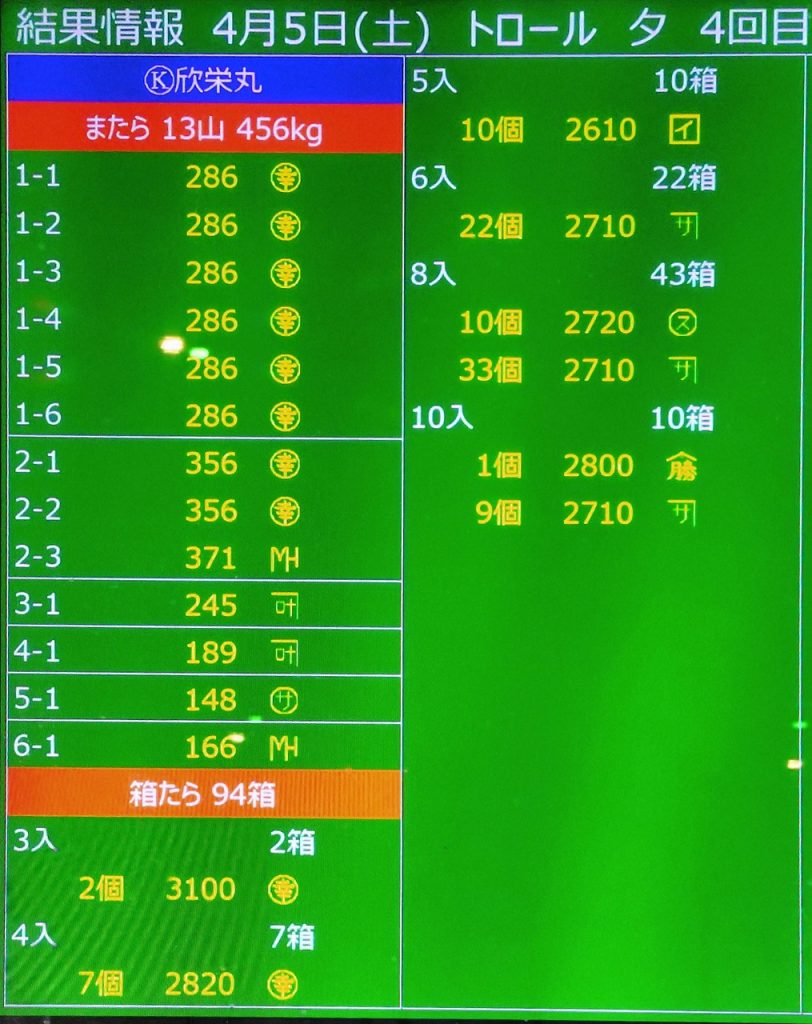Click the circled mark next to 3100
Viewport: 812px width, 1024px height.
[285, 890]
